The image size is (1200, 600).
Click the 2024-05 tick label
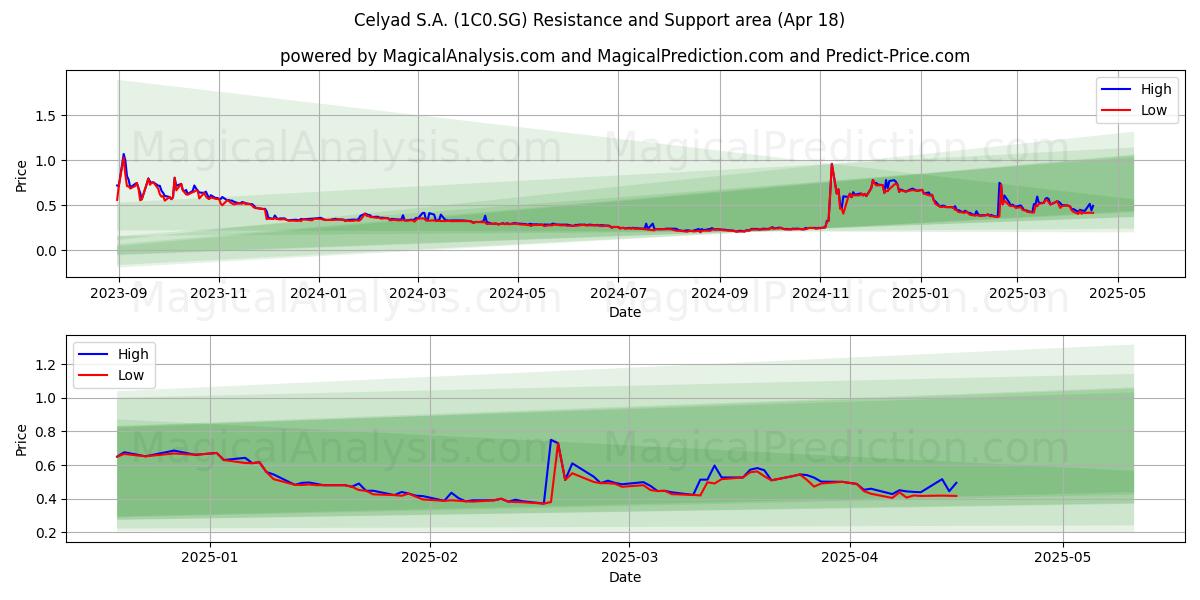click(518, 294)
